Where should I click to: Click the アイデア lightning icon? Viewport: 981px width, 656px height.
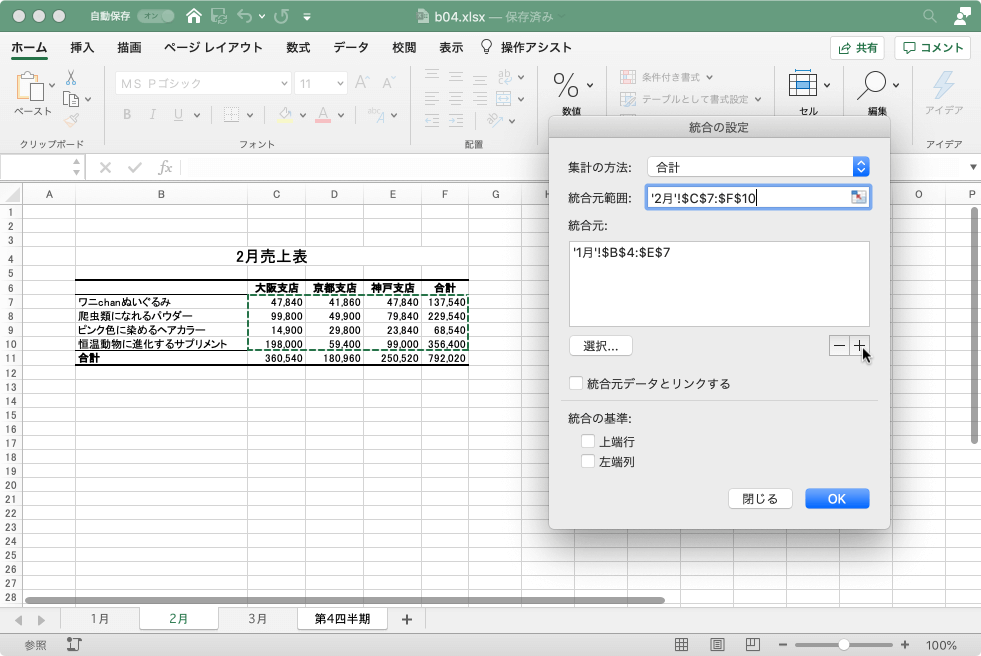point(943,85)
